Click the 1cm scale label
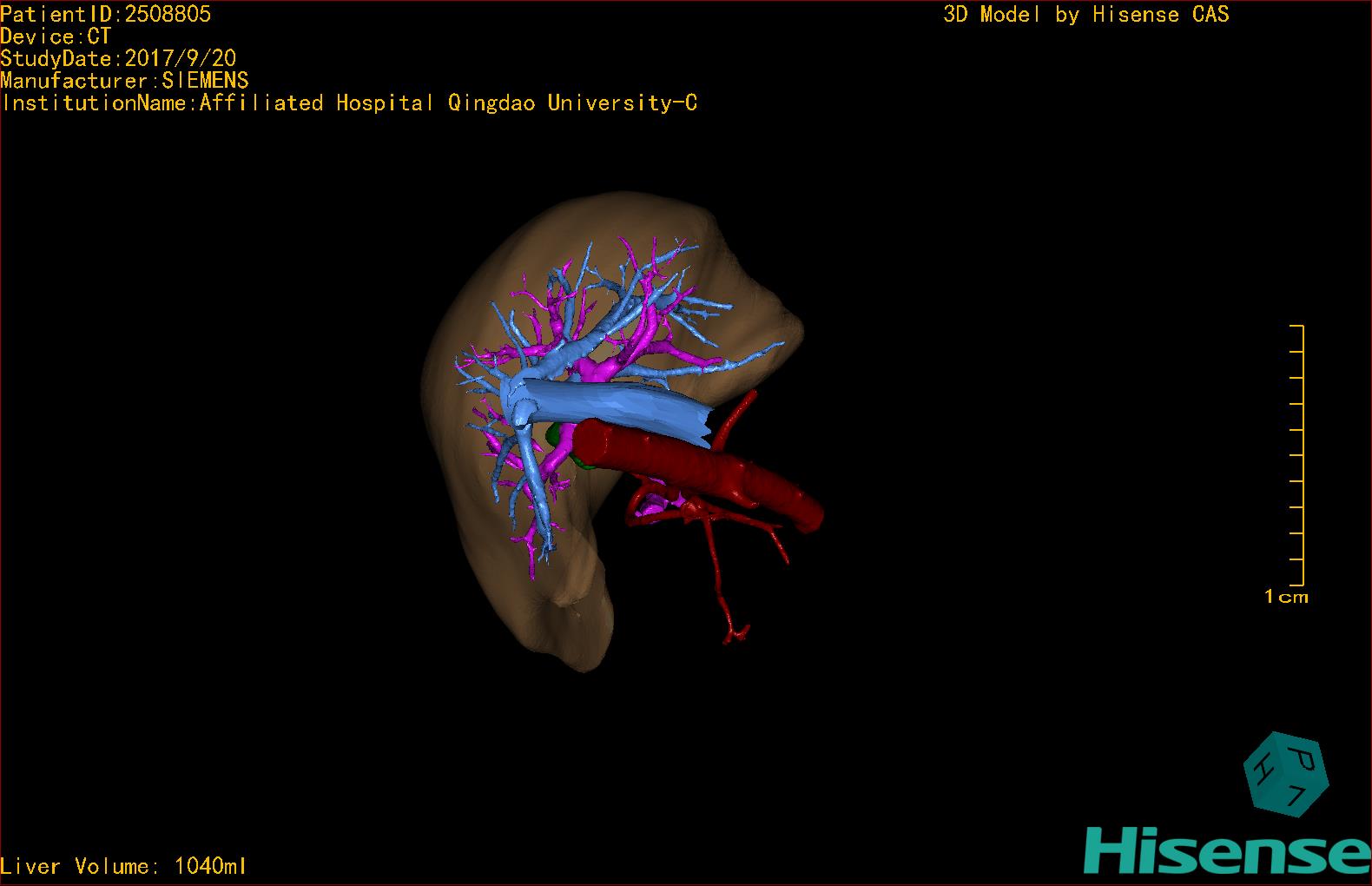The height and width of the screenshot is (886, 1372). pos(1286,597)
